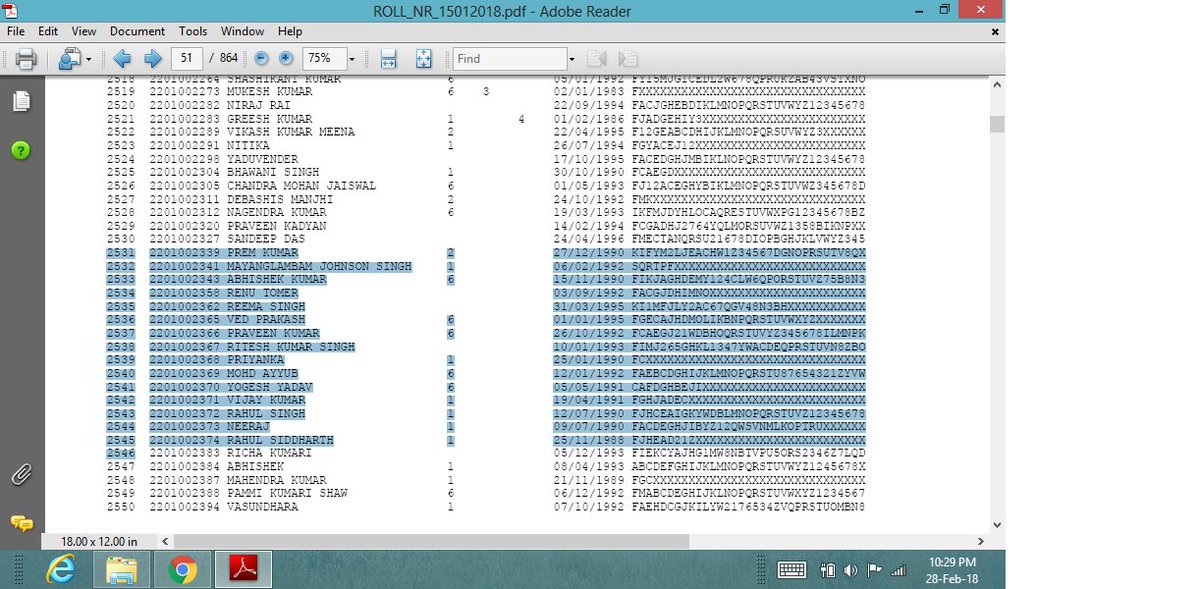The image size is (1200, 589).
Task: Click row name RICHA KUMARI
Action: pyautogui.click(x=269, y=453)
